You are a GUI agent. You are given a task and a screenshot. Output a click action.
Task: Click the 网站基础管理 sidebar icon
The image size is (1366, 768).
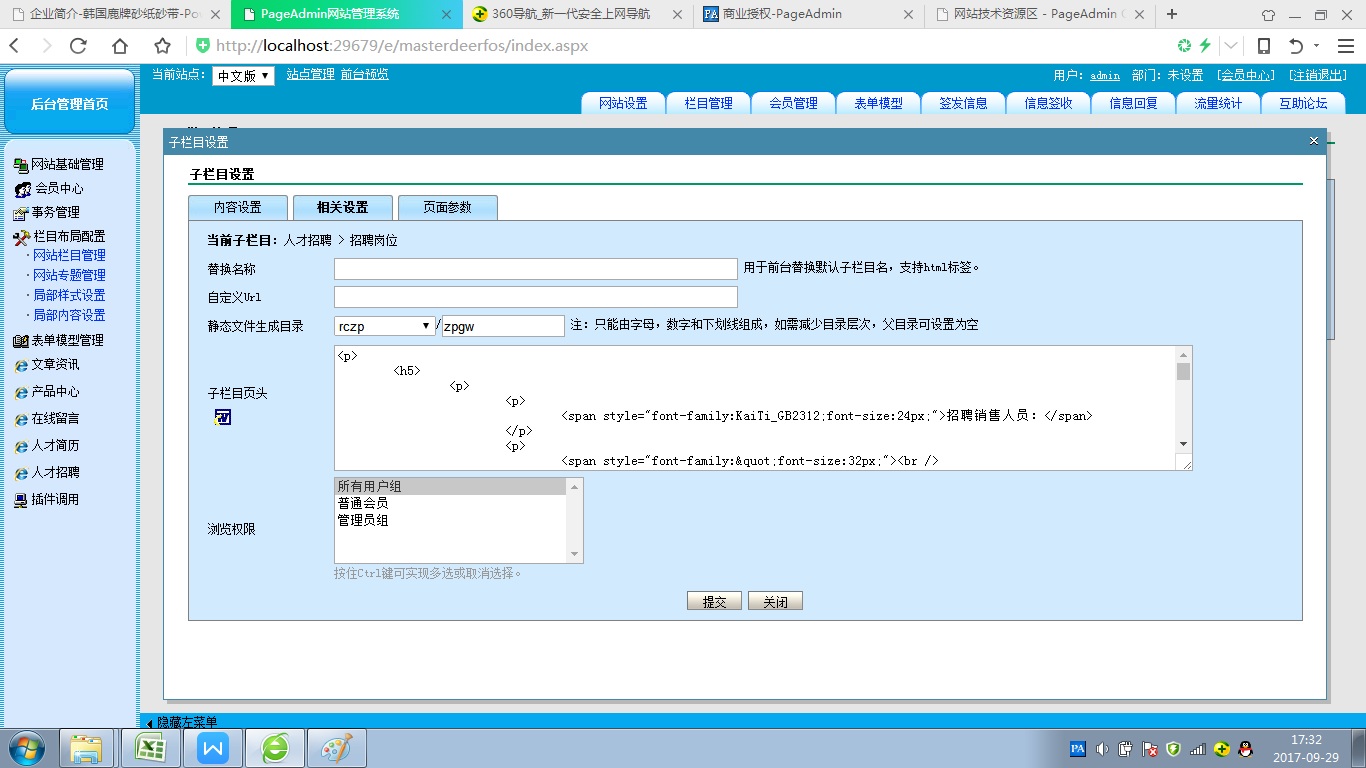point(20,165)
